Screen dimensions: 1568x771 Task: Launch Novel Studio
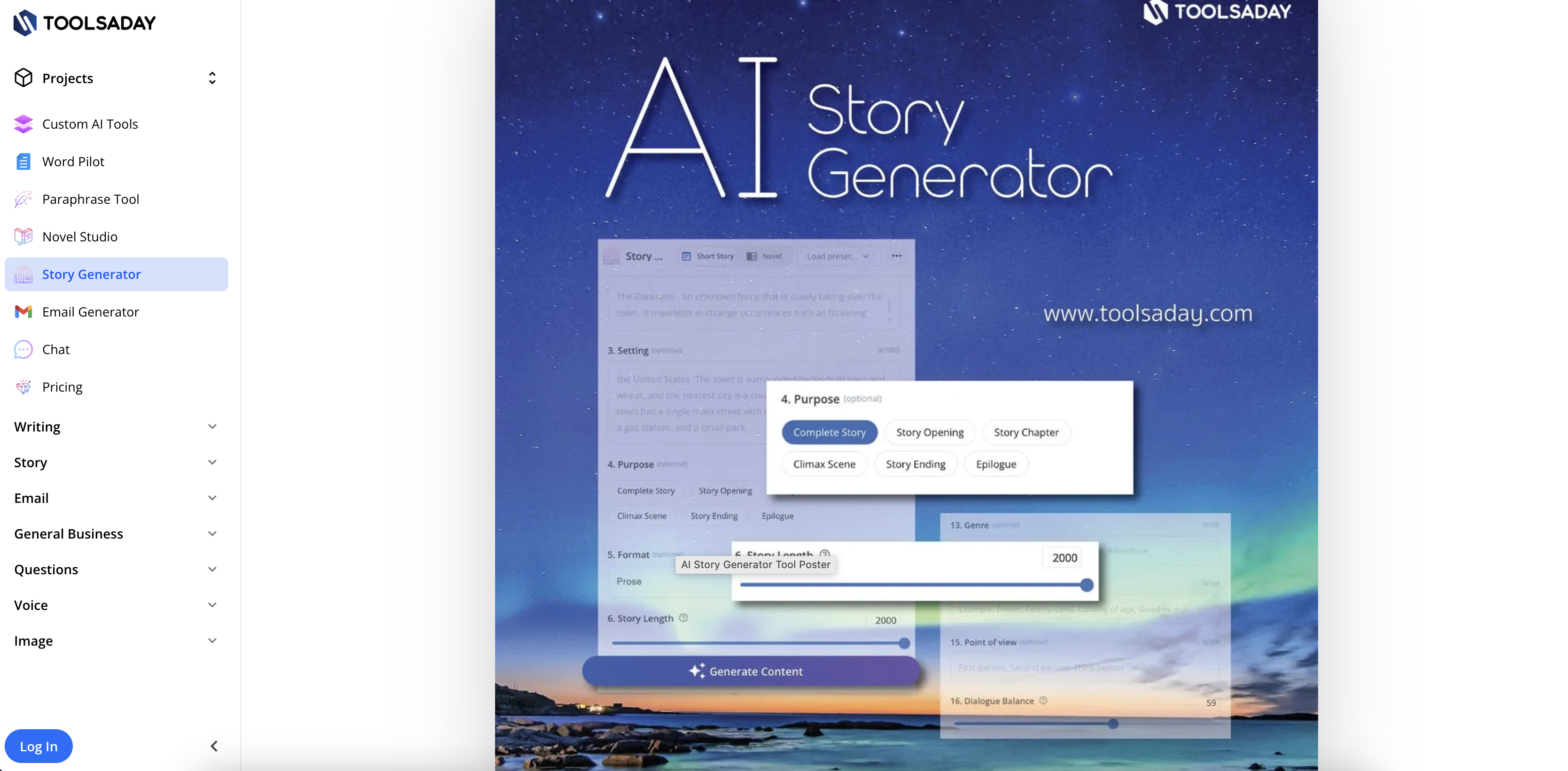point(80,237)
